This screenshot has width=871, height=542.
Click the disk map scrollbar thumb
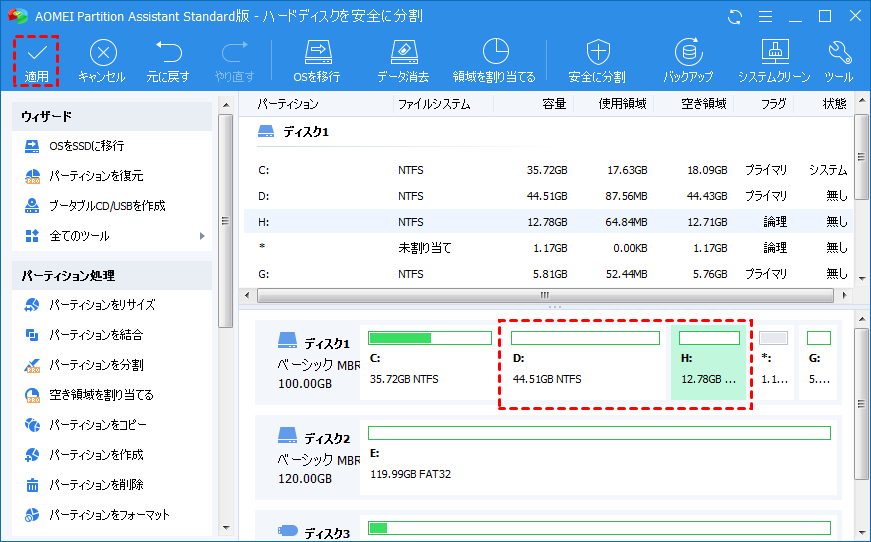(x=861, y=403)
